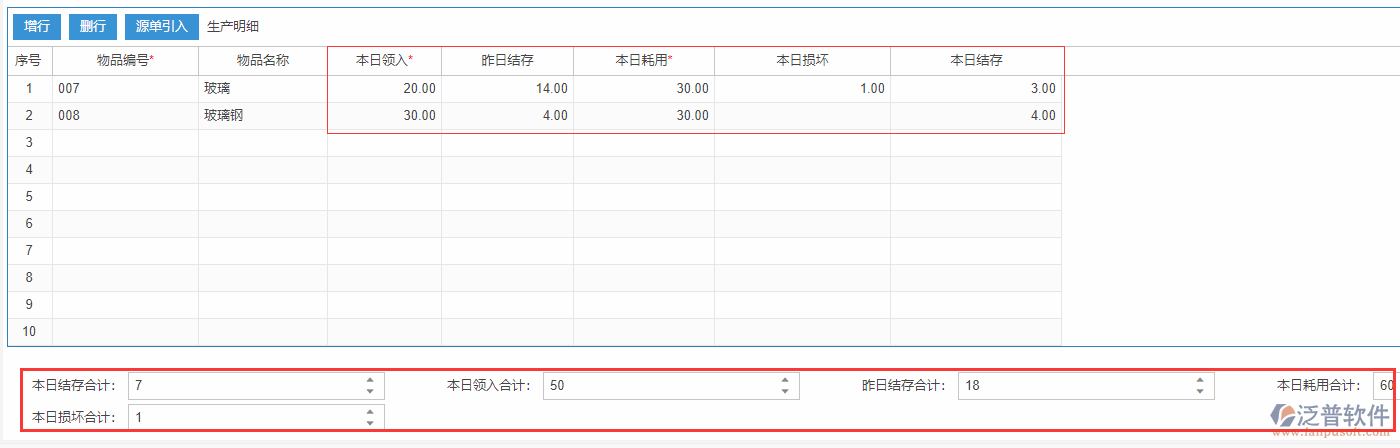Focus the 本日结存合计 input field

pyautogui.click(x=256, y=386)
